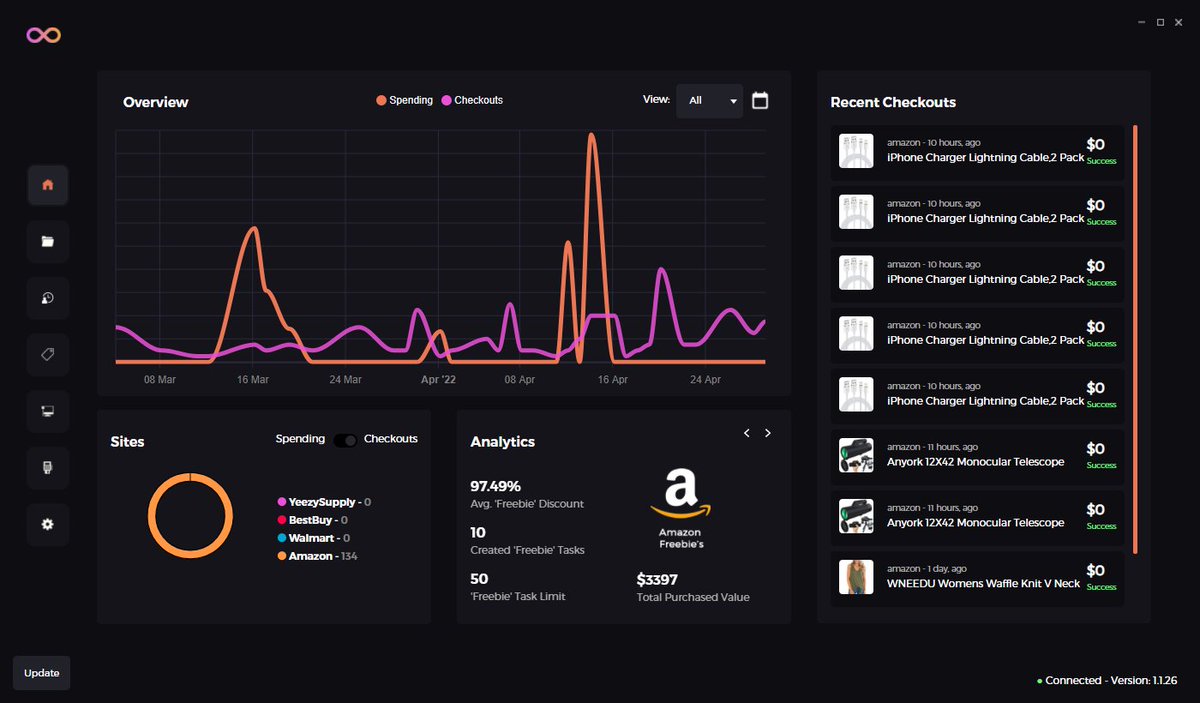Open the user history clock icon
Image resolution: width=1200 pixels, height=703 pixels.
tap(48, 298)
